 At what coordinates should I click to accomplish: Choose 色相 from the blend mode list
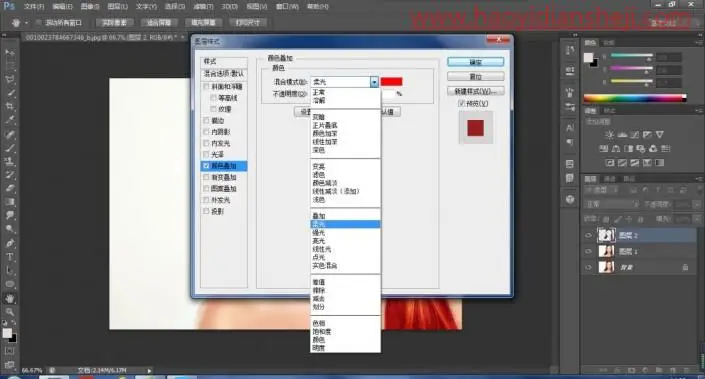coord(318,323)
